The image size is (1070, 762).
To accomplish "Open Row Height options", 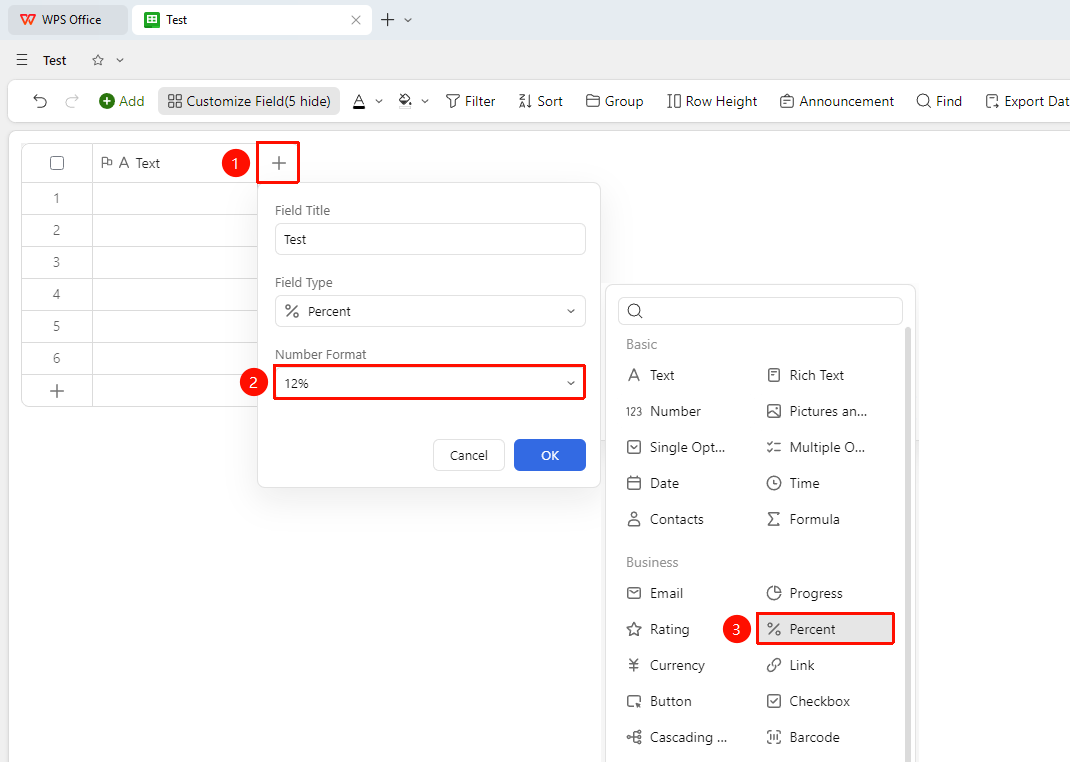I will coord(712,101).
